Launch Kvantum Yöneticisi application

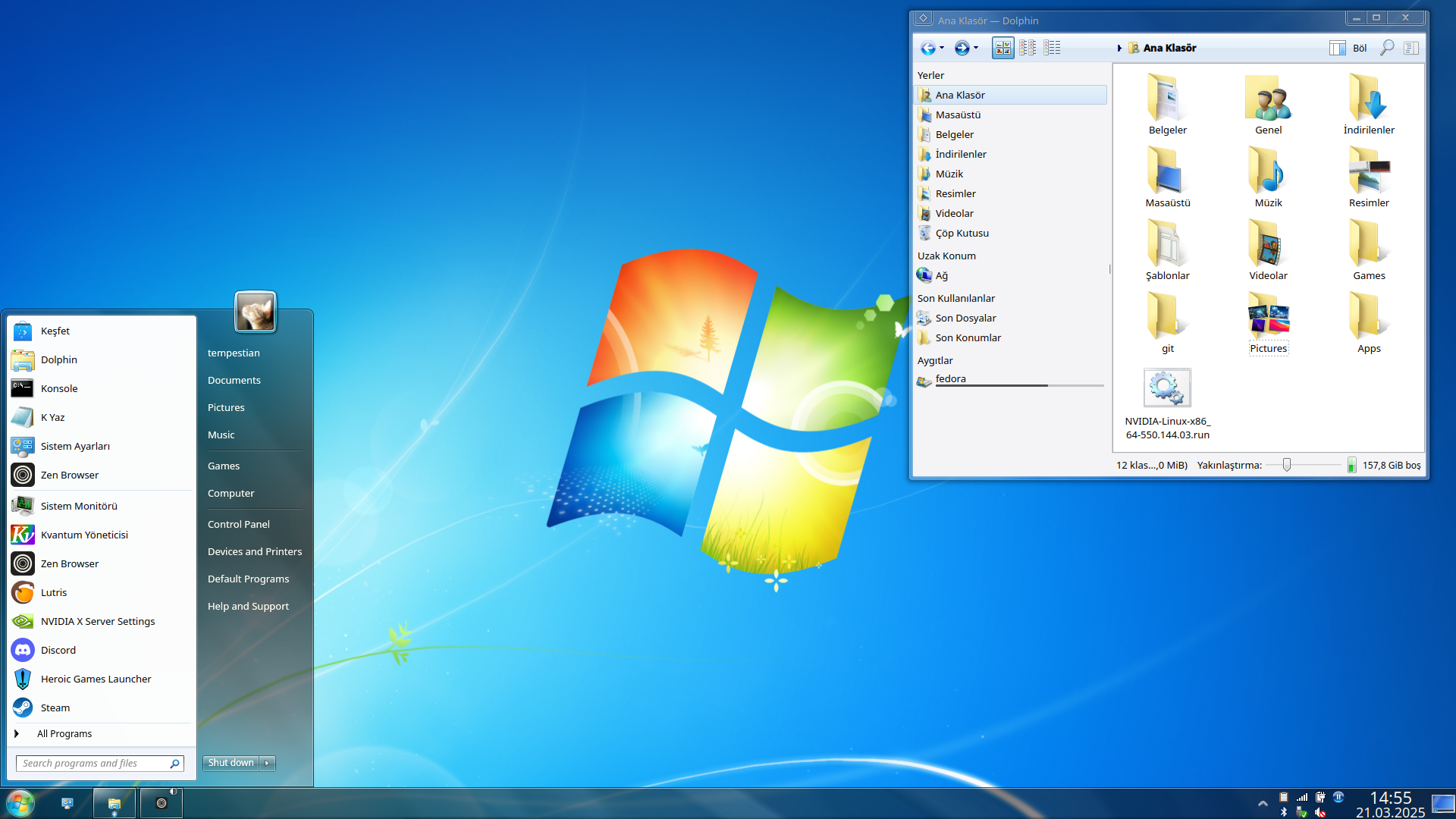[83, 535]
